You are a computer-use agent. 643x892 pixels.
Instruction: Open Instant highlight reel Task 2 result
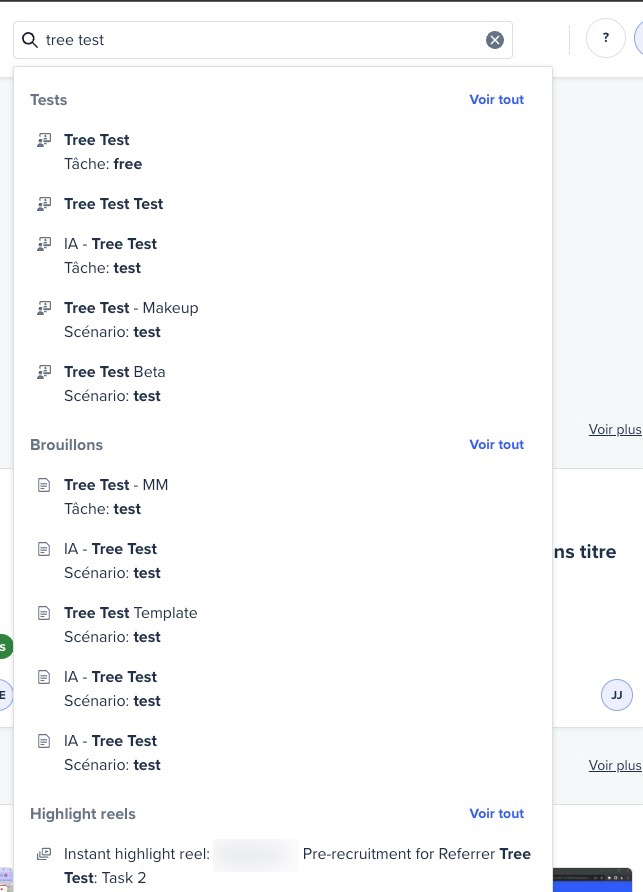click(283, 866)
